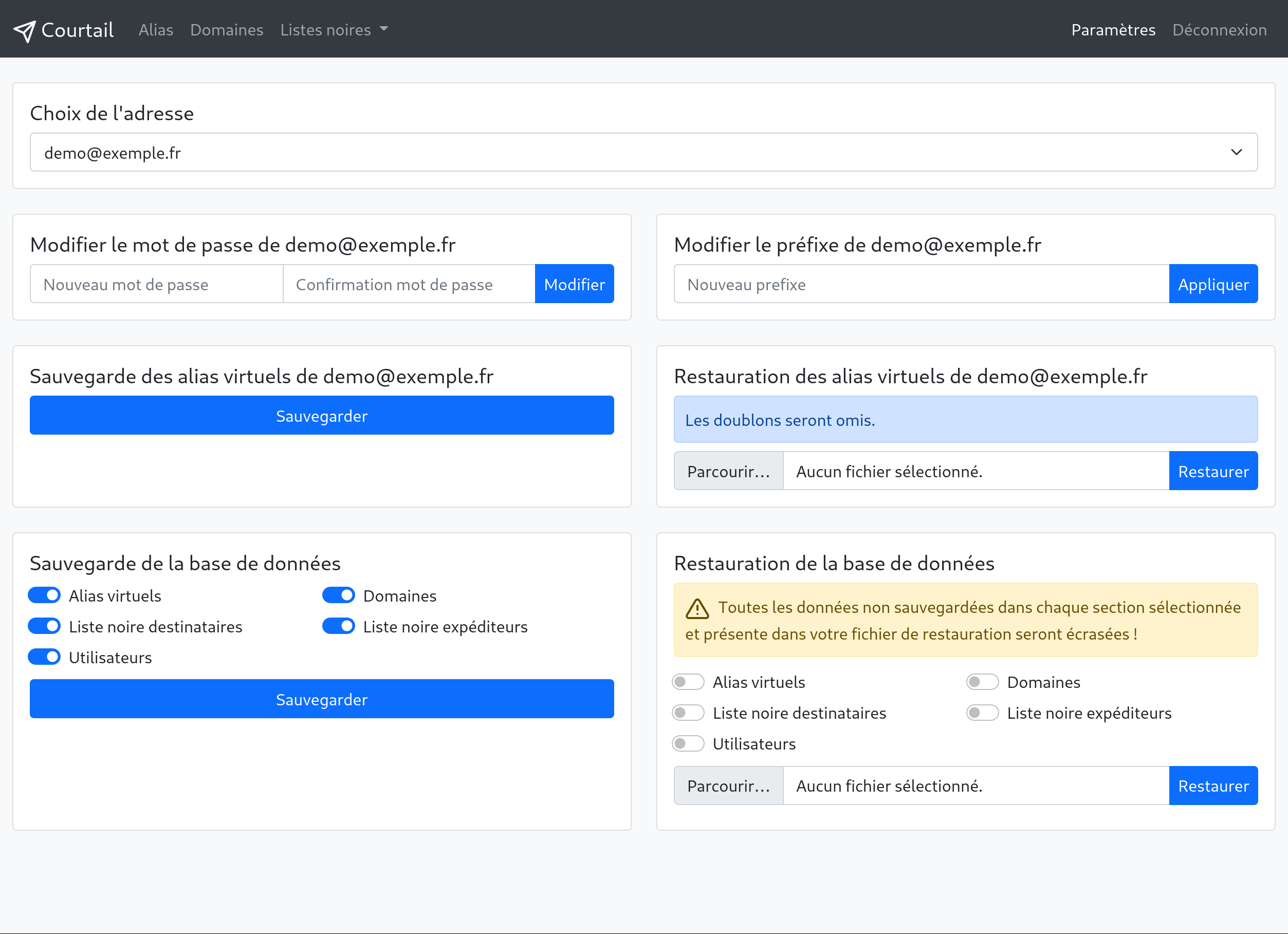Click the Domaines navigation menu item
Image resolution: width=1288 pixels, height=934 pixels.
[x=224, y=28]
